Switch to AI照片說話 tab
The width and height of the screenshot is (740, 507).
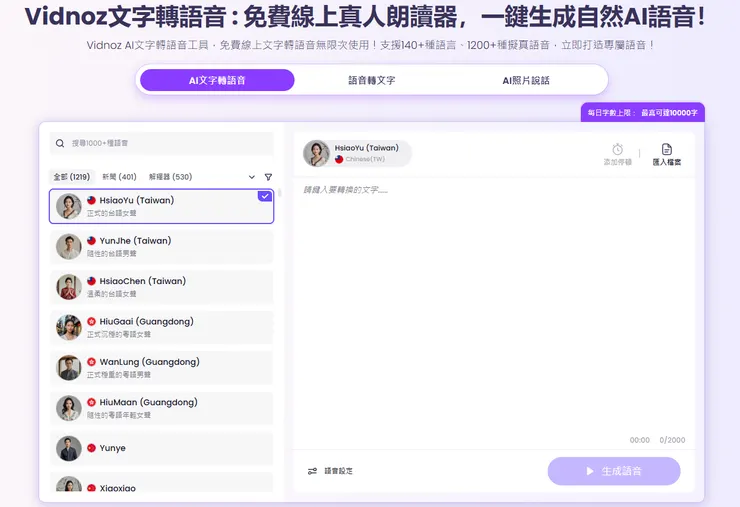526,80
